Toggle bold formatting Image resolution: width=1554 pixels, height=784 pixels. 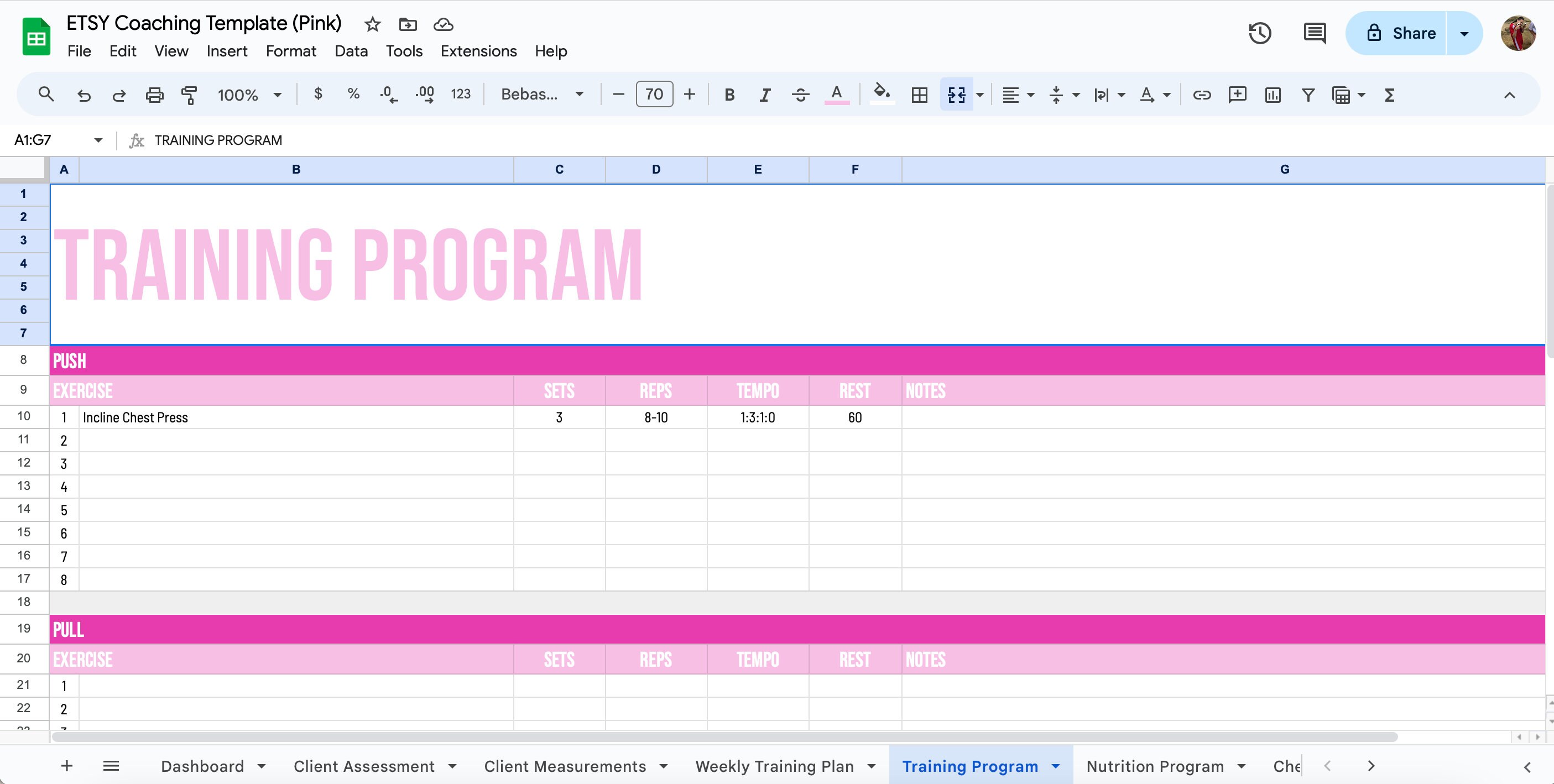click(729, 95)
